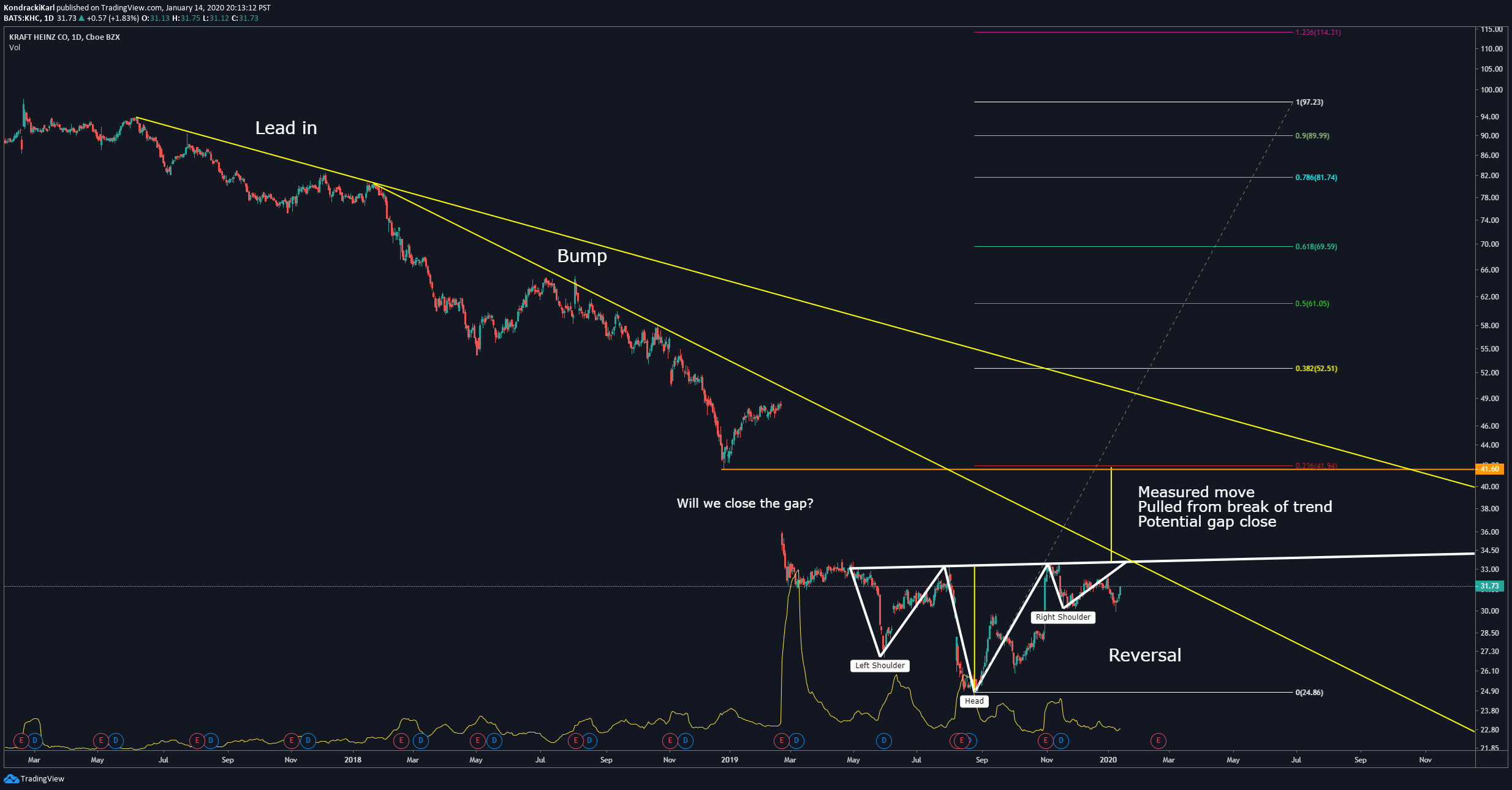
Task: Click the 1.236(114.31) Fibonacci level label
Action: tap(1318, 32)
